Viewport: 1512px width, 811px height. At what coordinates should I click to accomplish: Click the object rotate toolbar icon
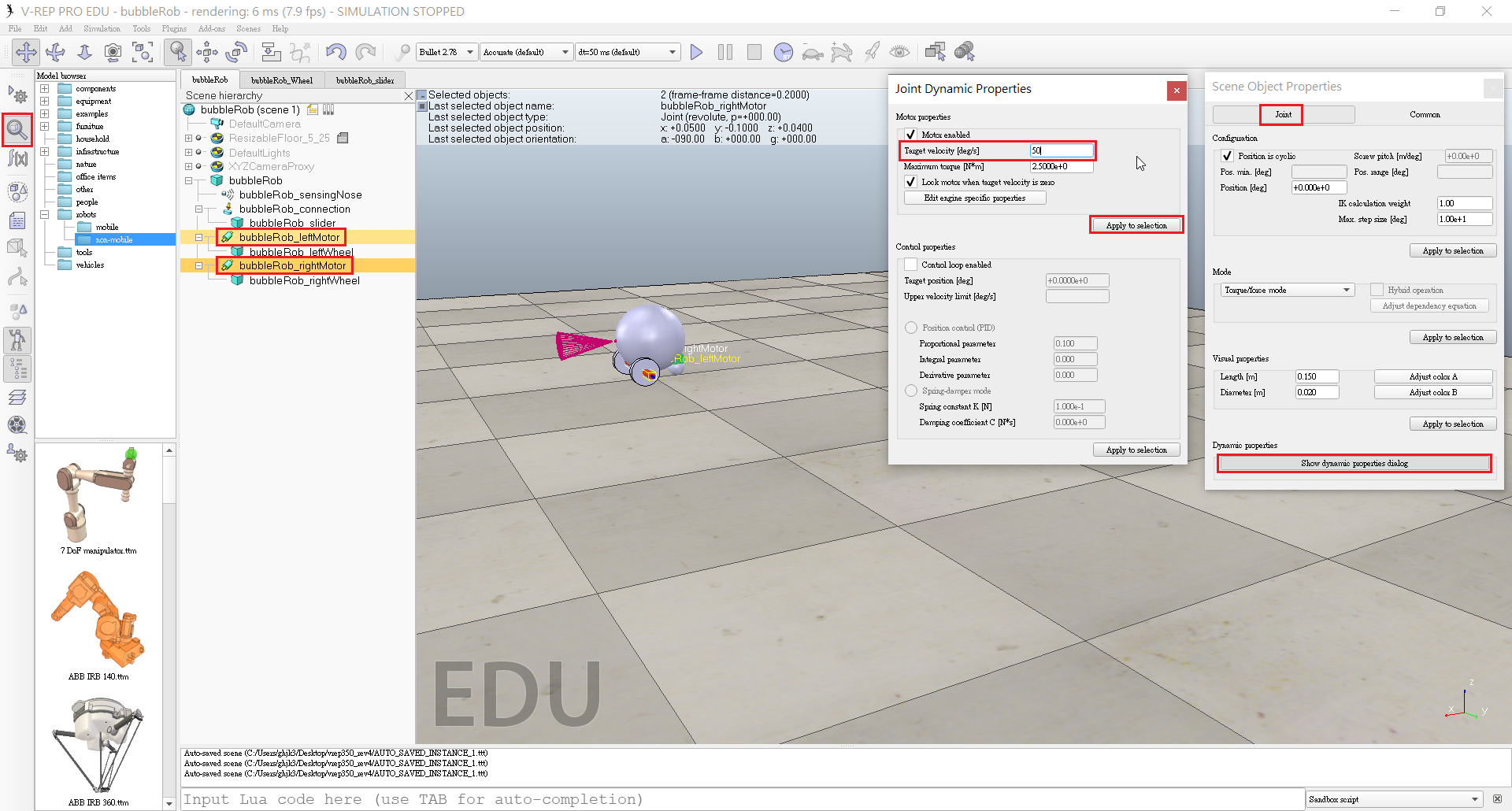(236, 52)
